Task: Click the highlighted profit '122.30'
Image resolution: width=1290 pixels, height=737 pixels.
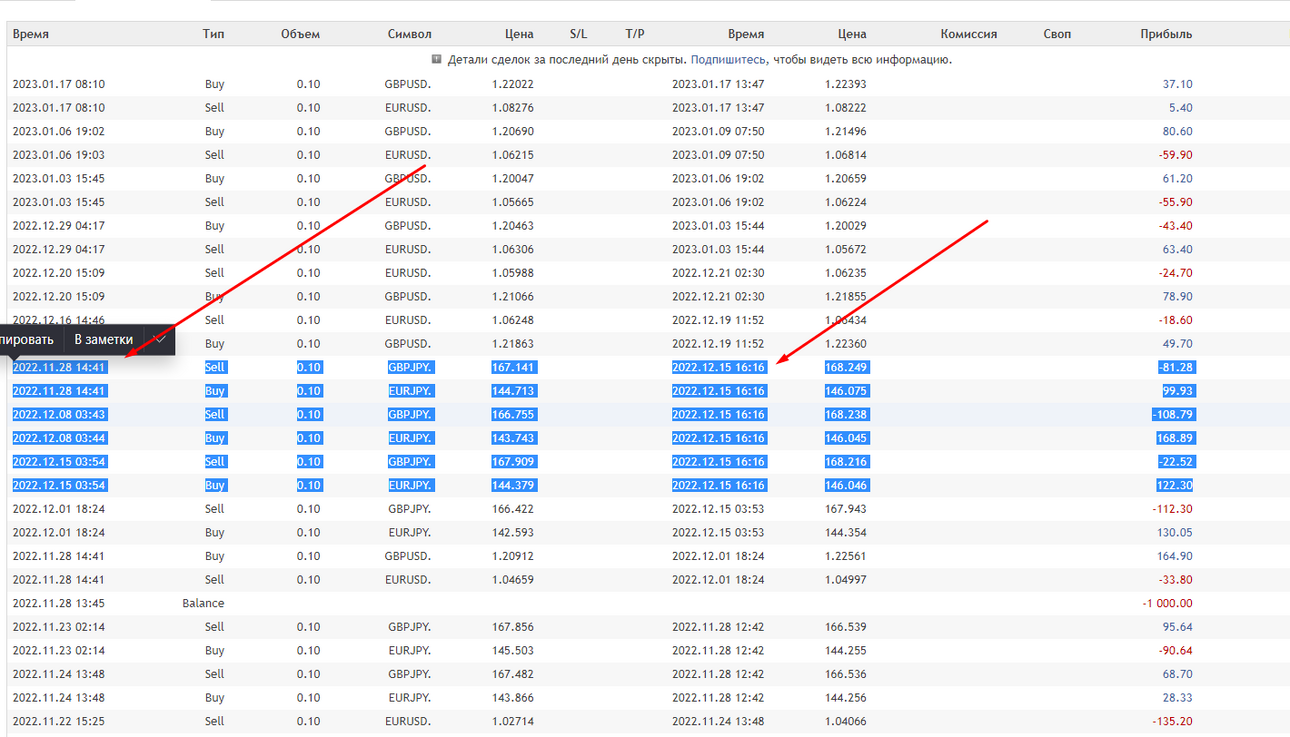Action: (1174, 485)
